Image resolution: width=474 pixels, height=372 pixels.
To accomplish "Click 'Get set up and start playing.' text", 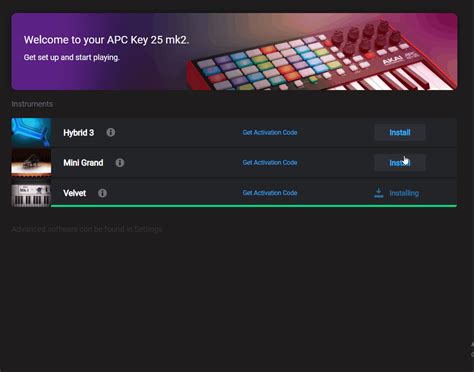I will [x=71, y=57].
